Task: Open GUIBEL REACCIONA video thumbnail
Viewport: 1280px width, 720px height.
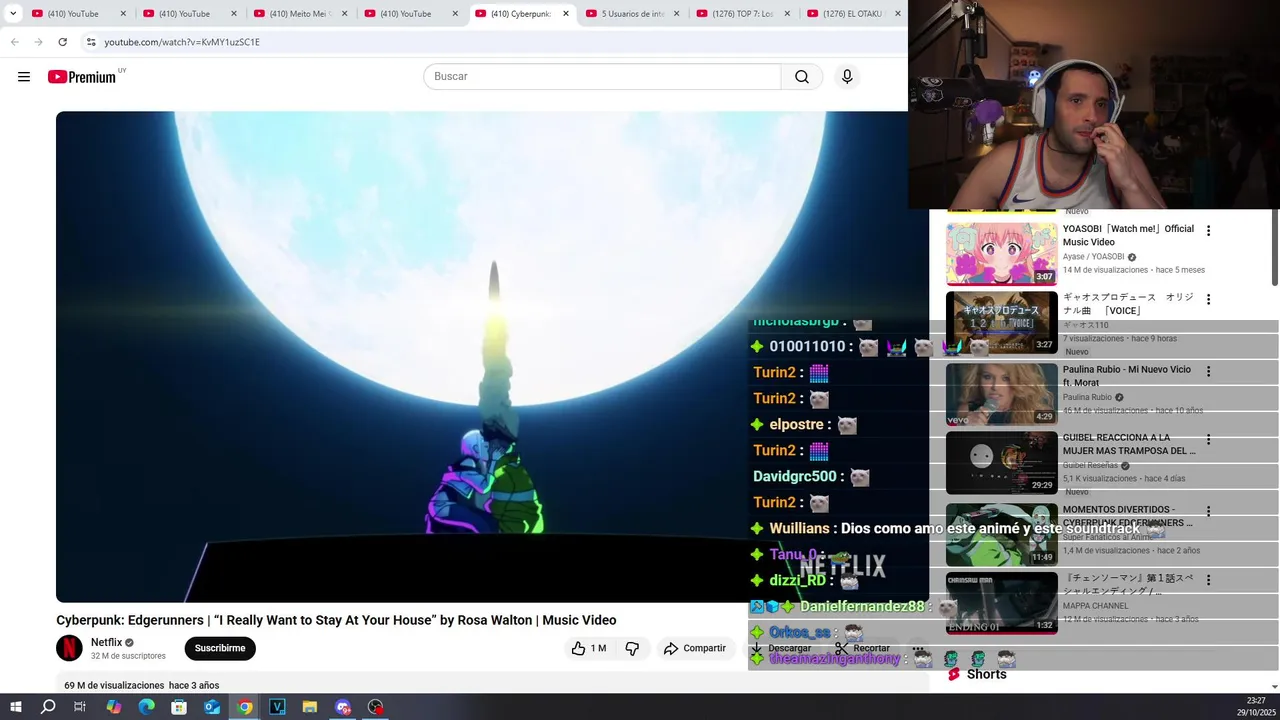Action: (1002, 462)
